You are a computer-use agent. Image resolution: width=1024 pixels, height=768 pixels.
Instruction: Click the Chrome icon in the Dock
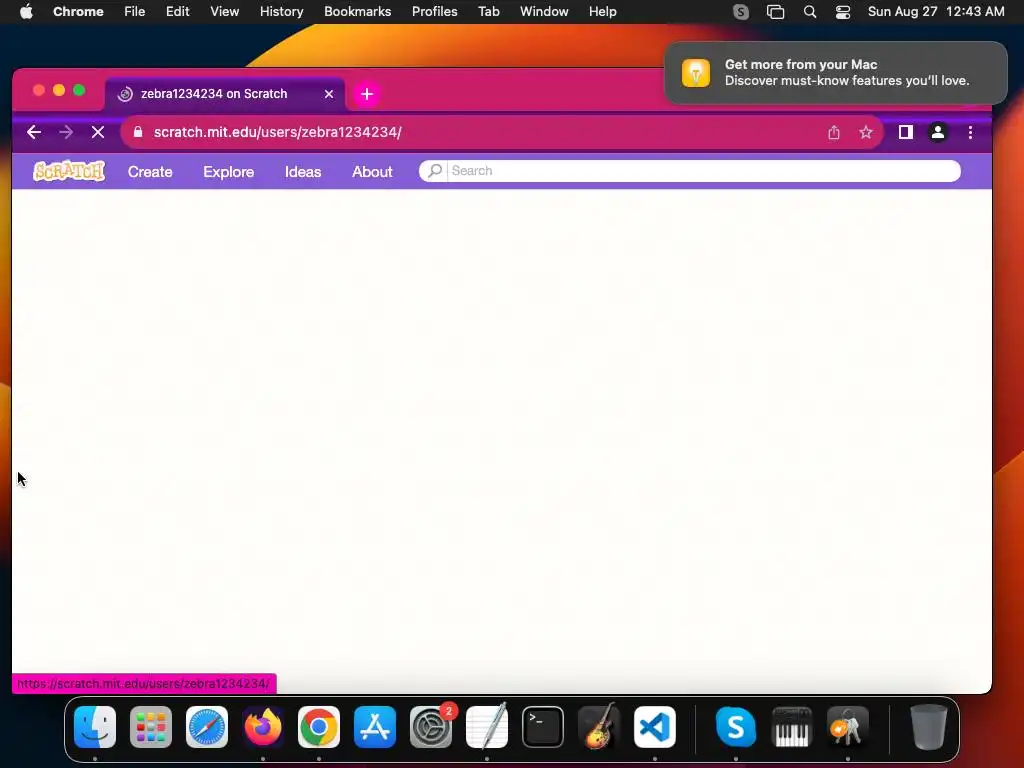point(319,727)
